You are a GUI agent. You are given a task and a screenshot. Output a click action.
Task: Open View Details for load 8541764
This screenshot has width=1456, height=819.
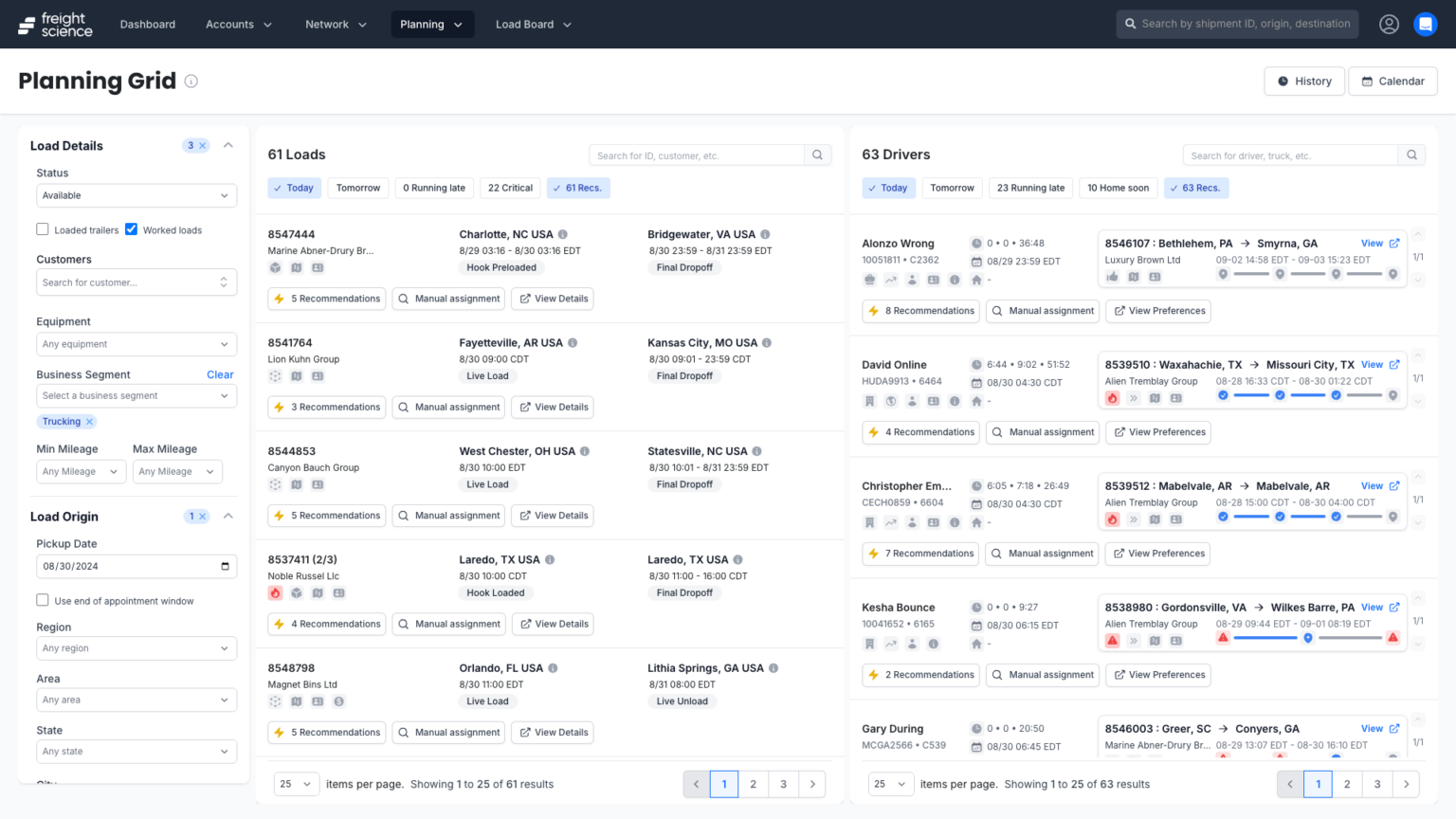pyautogui.click(x=553, y=407)
